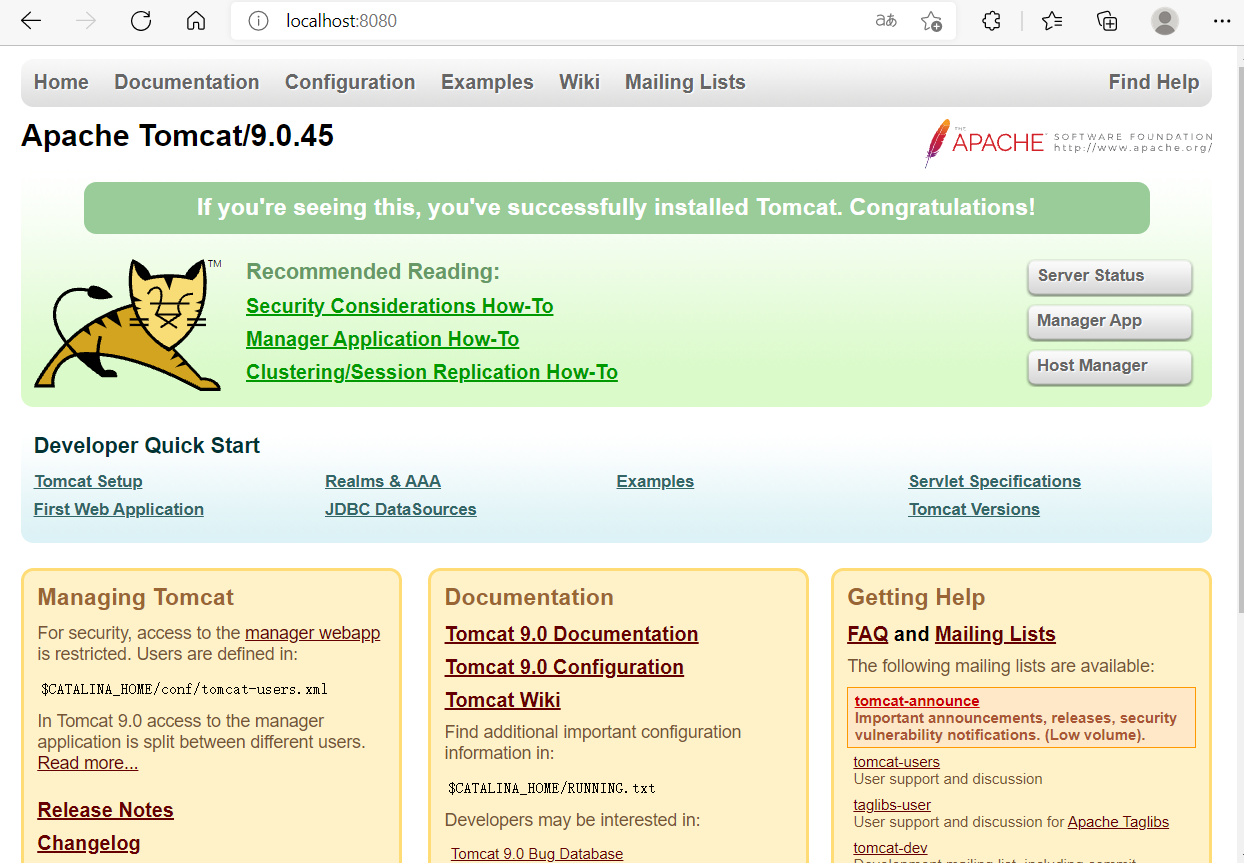Click the Apache Tomcat/9.0.45 heading

pos(177,136)
